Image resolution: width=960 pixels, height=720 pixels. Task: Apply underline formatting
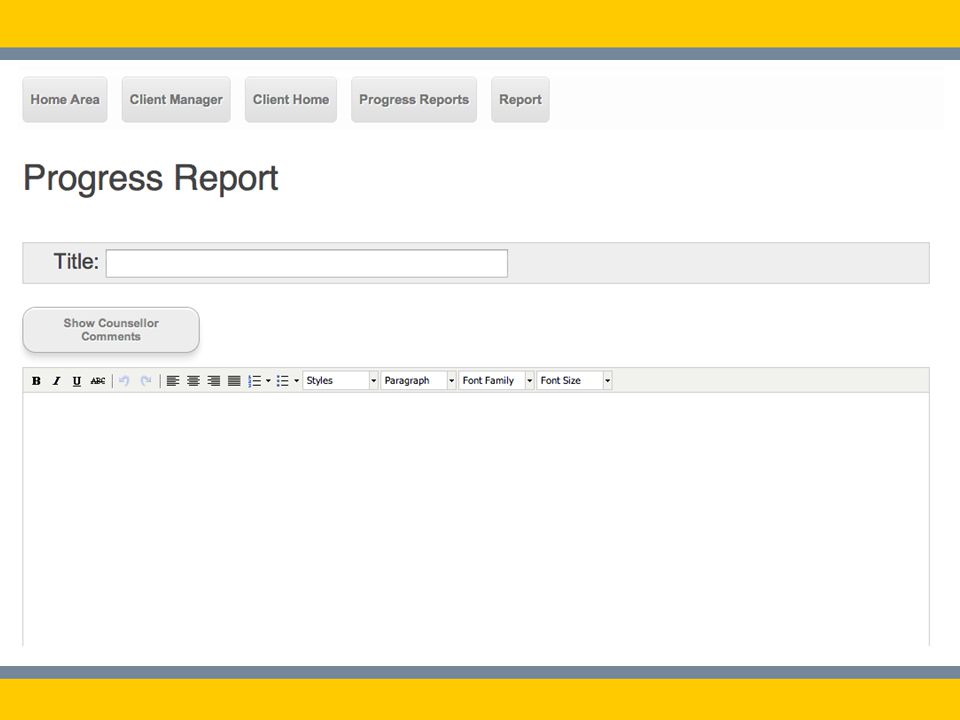[x=77, y=381]
